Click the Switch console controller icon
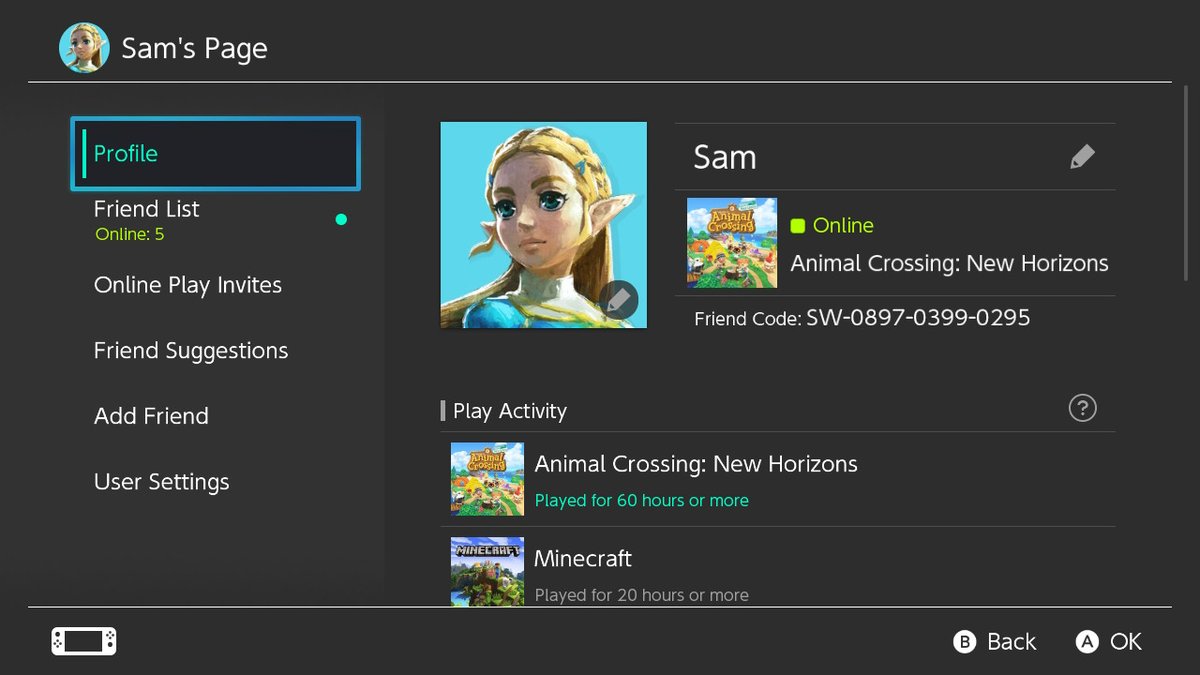Image resolution: width=1200 pixels, height=675 pixels. [x=84, y=641]
